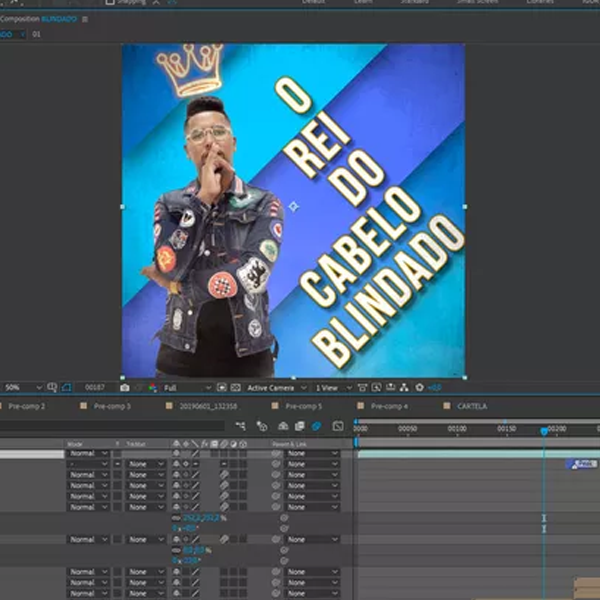Click the Mode column header in timeline
The height and width of the screenshot is (600, 600).
click(75, 444)
